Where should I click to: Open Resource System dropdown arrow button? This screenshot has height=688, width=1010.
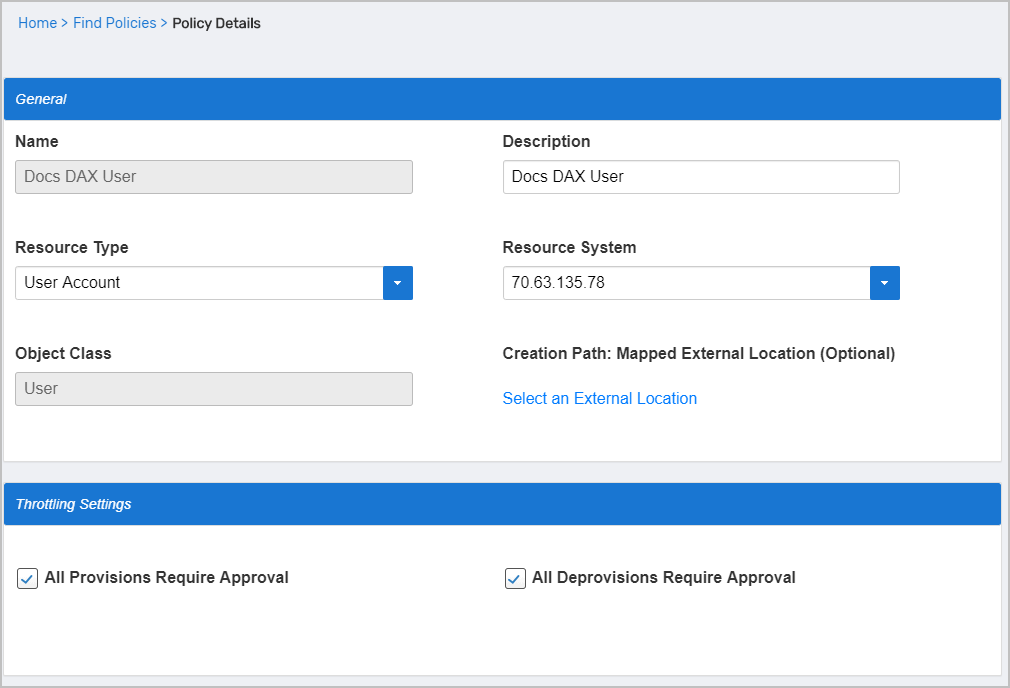[884, 283]
